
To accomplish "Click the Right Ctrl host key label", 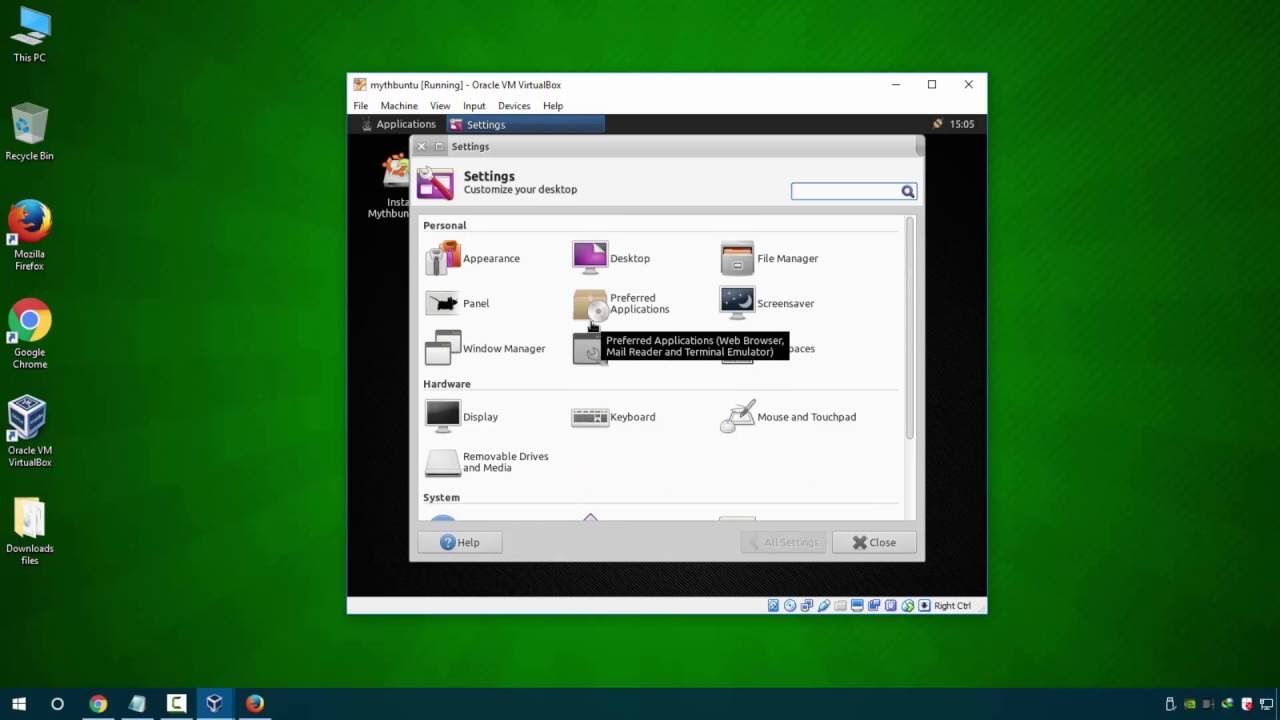I will coord(952,605).
